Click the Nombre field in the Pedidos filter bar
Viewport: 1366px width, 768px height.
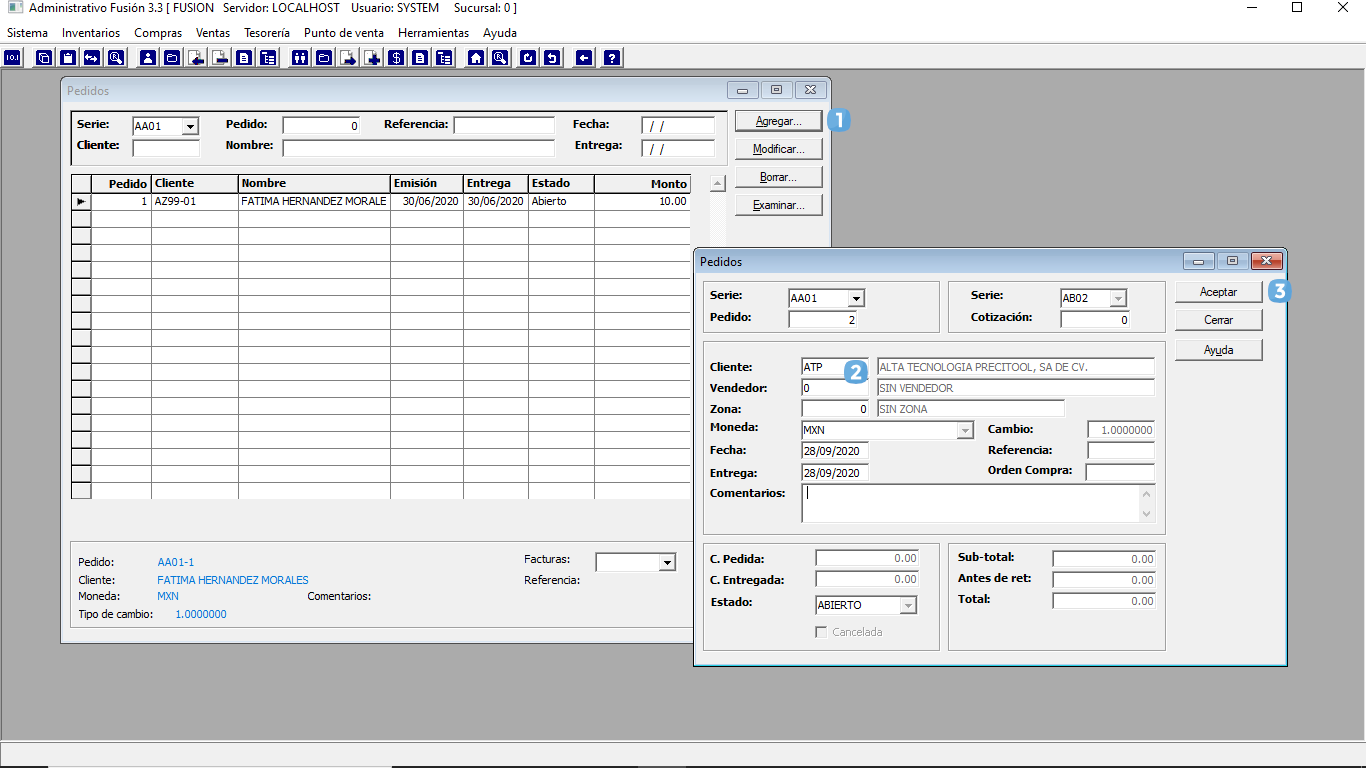[x=418, y=148]
